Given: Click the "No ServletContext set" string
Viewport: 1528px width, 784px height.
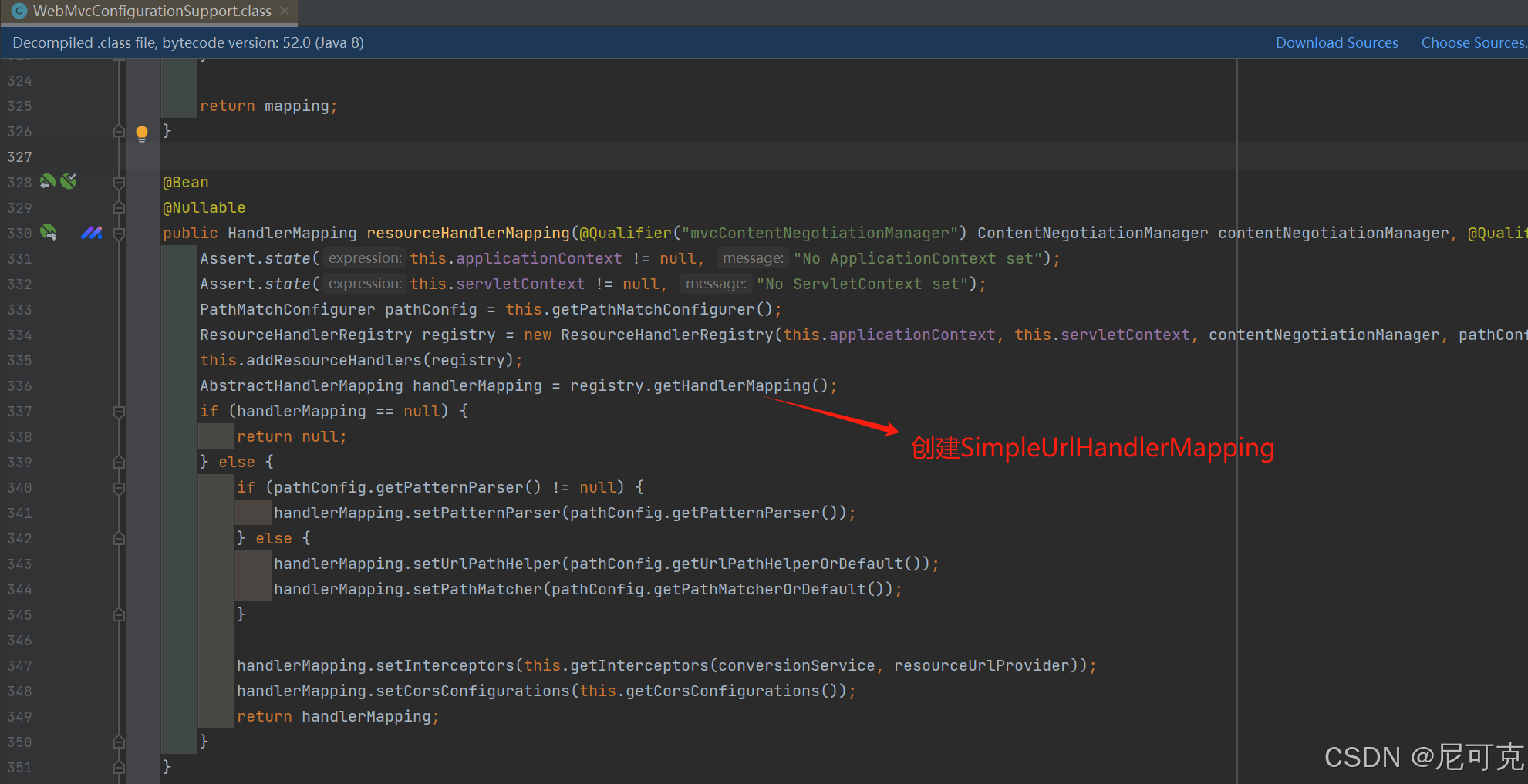Looking at the screenshot, I should pos(862,284).
